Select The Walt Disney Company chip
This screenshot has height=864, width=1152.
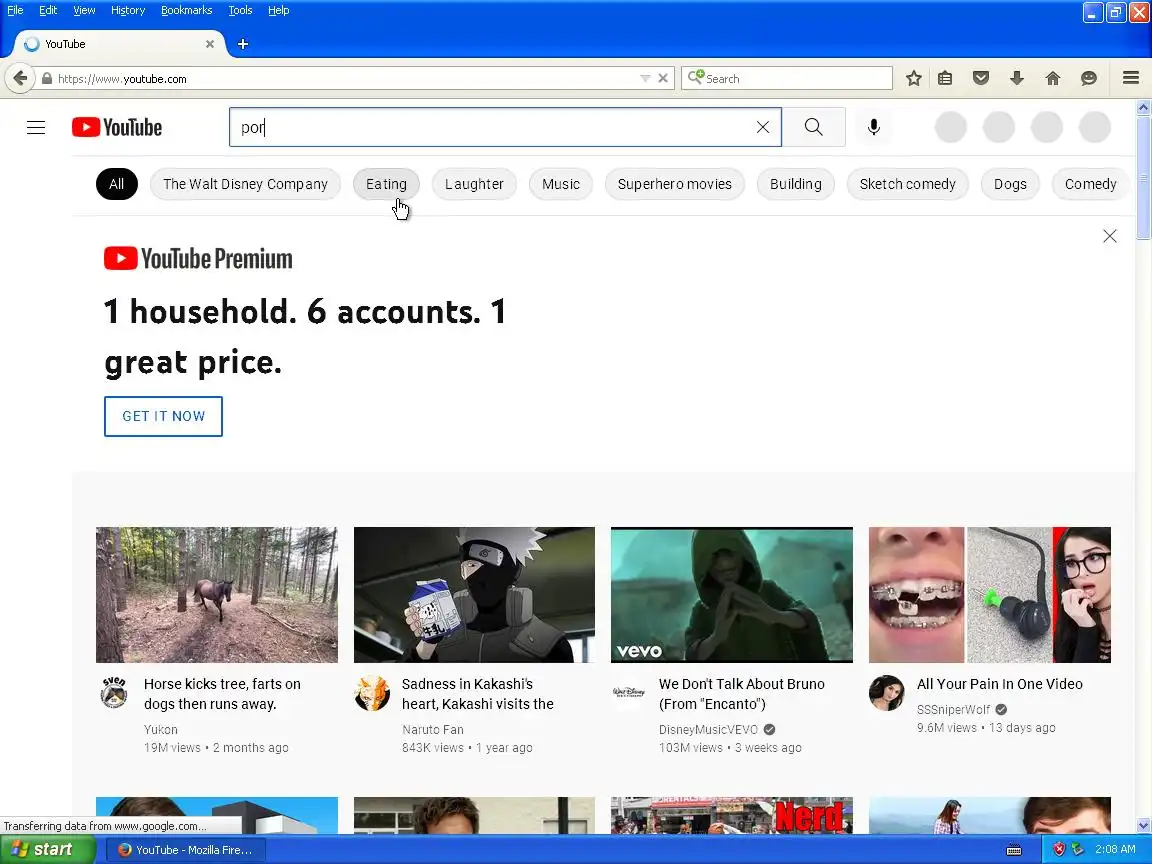[x=245, y=184]
